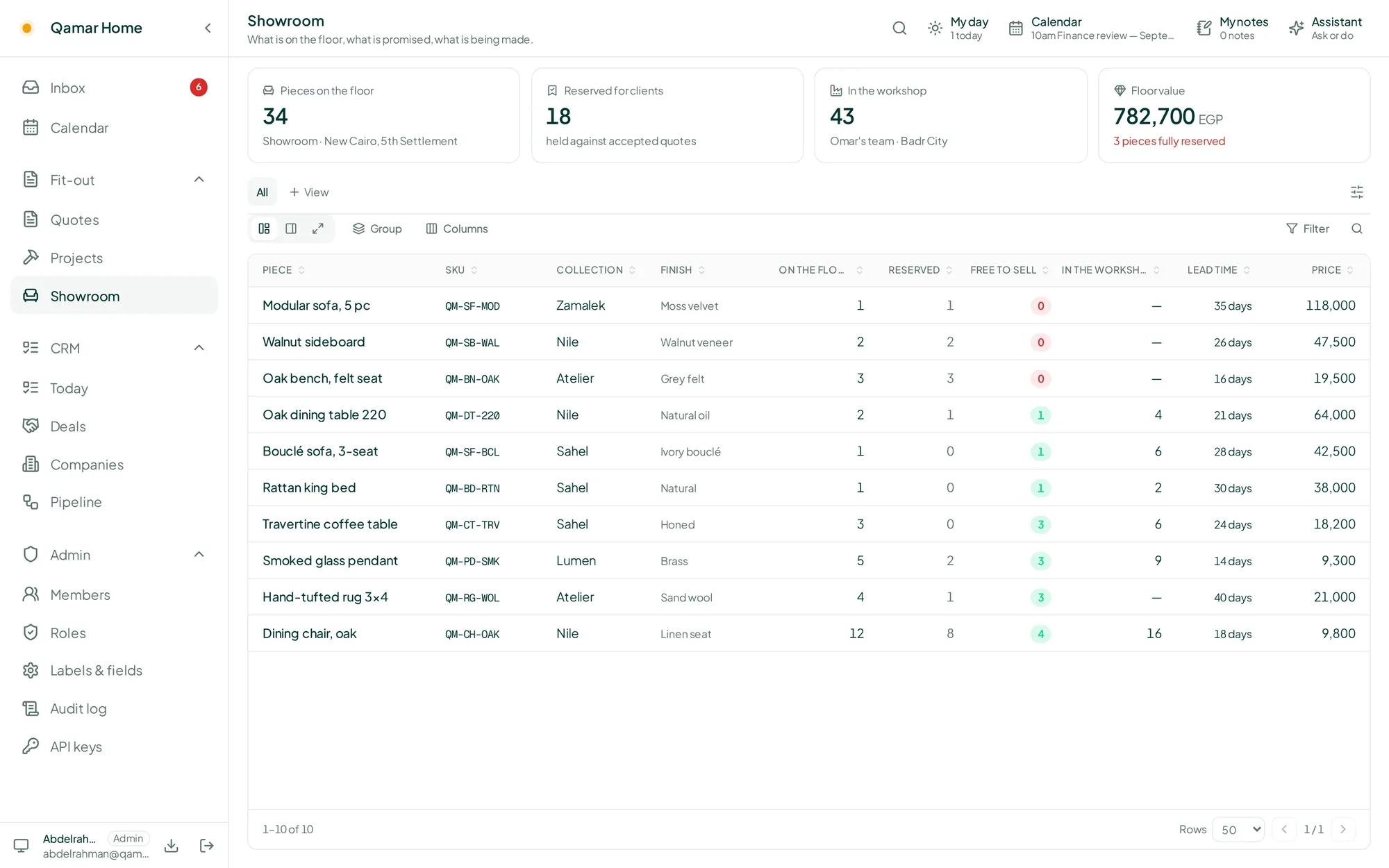
Task: Sort by PRICE column header
Action: [x=1332, y=270]
